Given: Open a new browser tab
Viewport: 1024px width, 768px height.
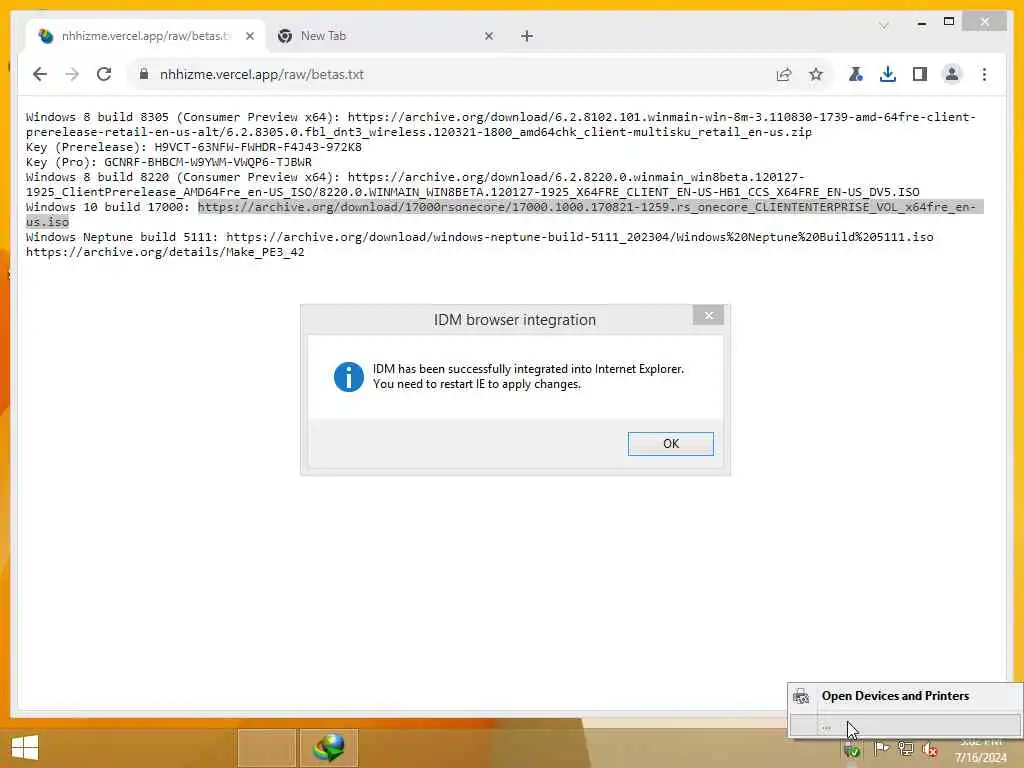Looking at the screenshot, I should tap(527, 37).
